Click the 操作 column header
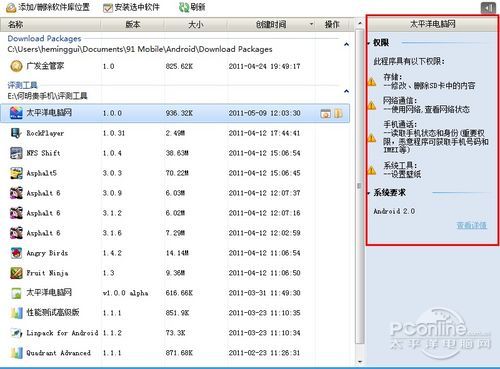Viewport: 500px width, 369px height. pyautogui.click(x=332, y=24)
